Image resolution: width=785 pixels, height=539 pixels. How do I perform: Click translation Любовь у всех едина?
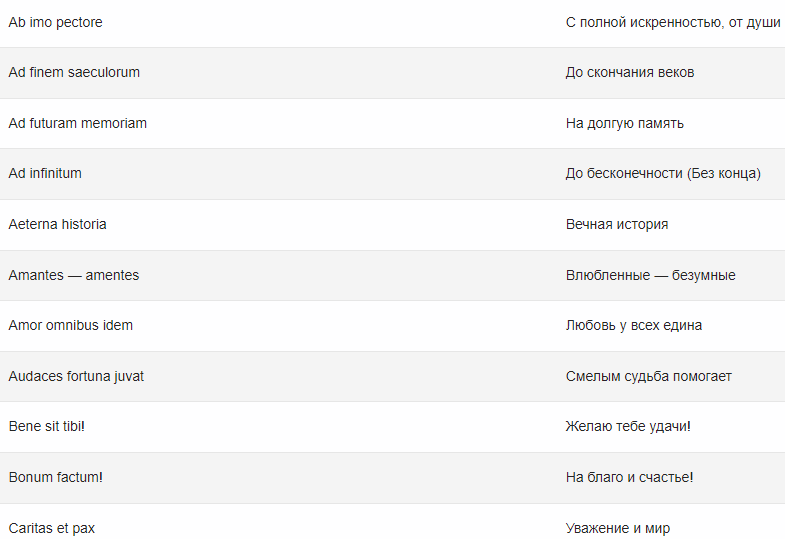coord(634,326)
